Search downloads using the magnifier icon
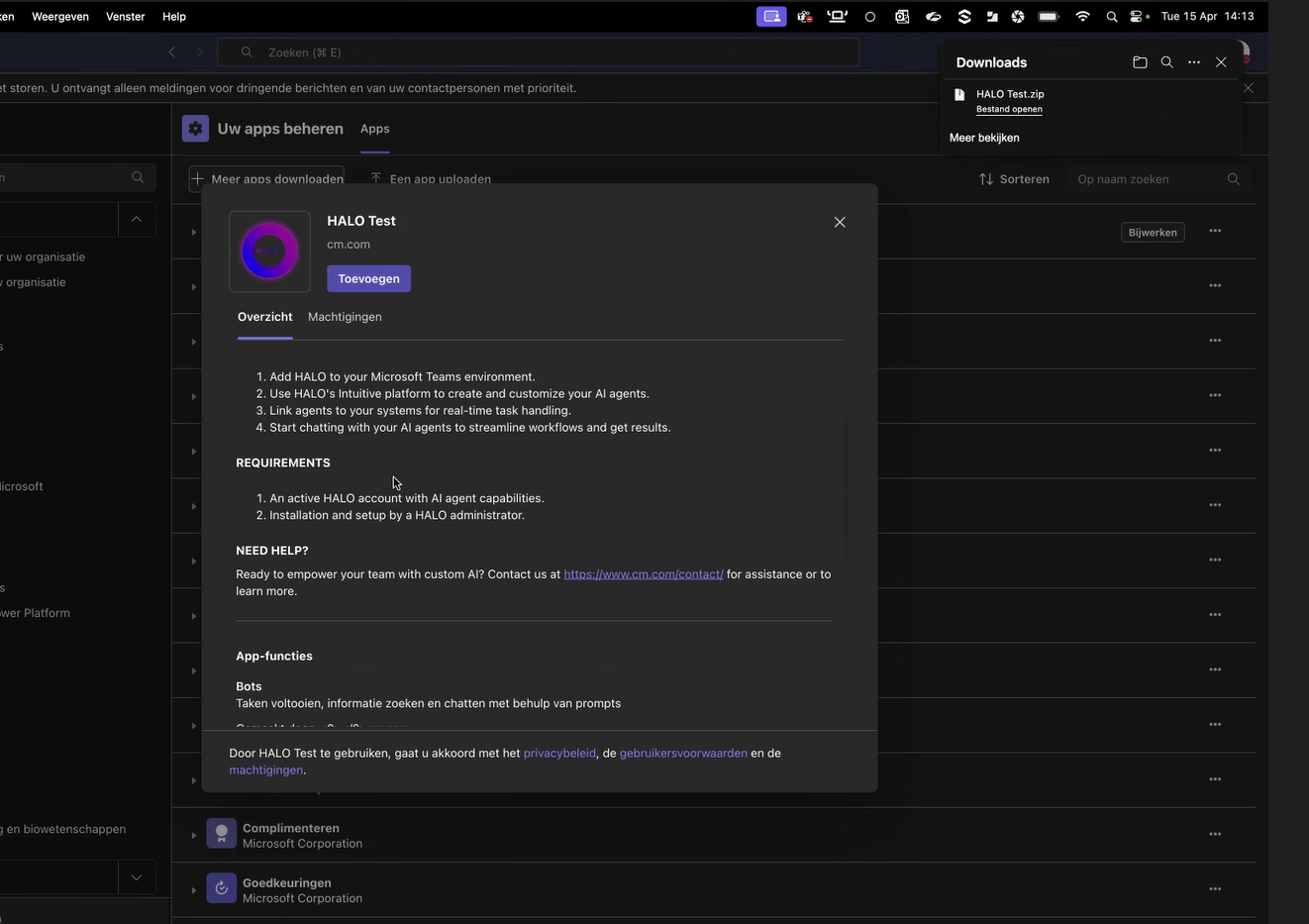 (x=1166, y=62)
